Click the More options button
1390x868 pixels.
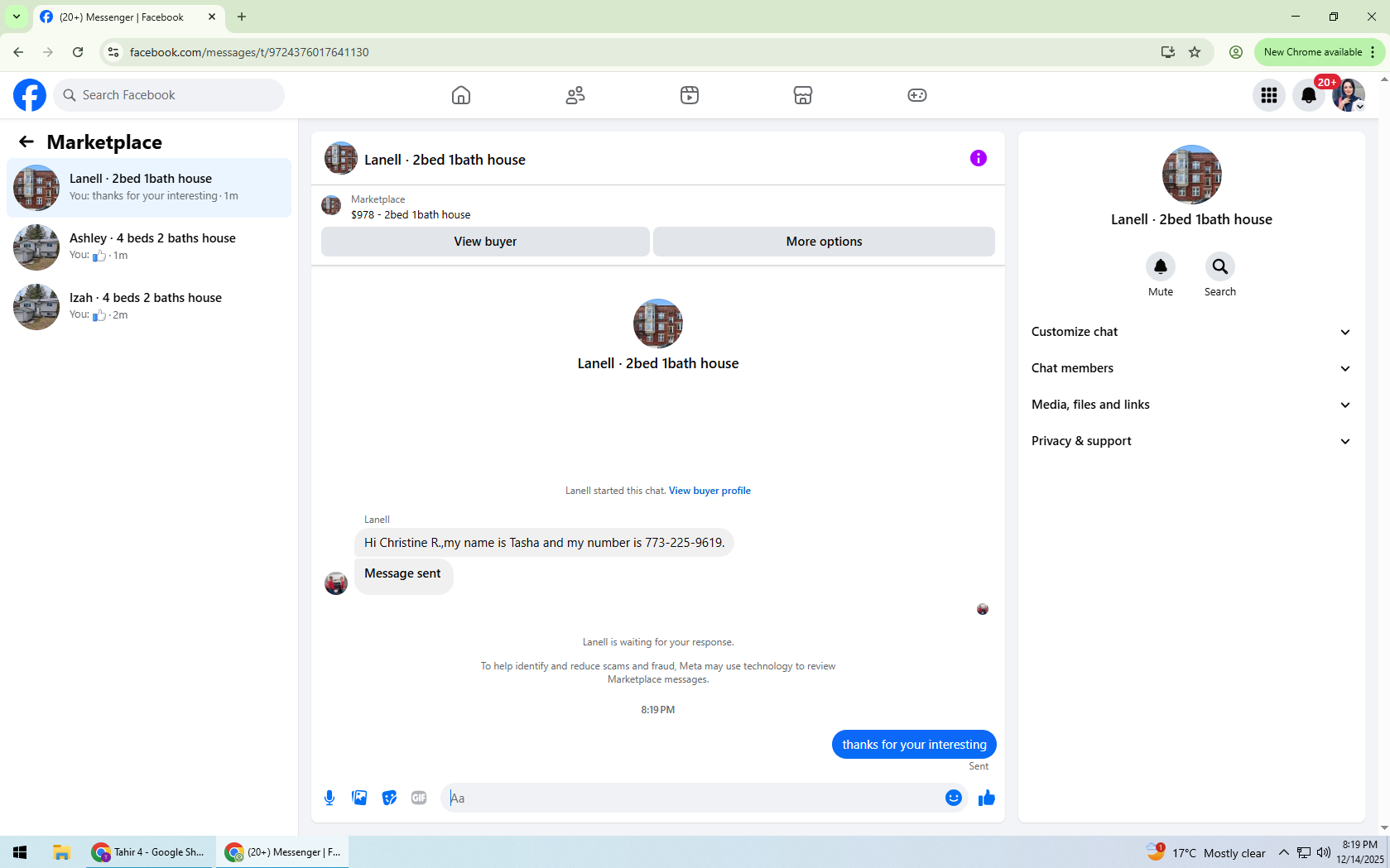click(x=824, y=242)
